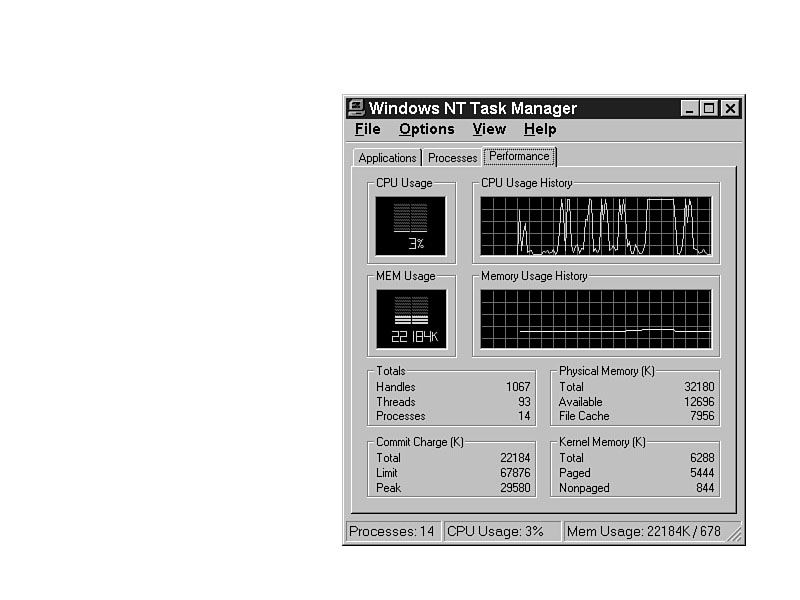Screen dimensions: 800x600
Task: Open the File menu
Action: [367, 129]
